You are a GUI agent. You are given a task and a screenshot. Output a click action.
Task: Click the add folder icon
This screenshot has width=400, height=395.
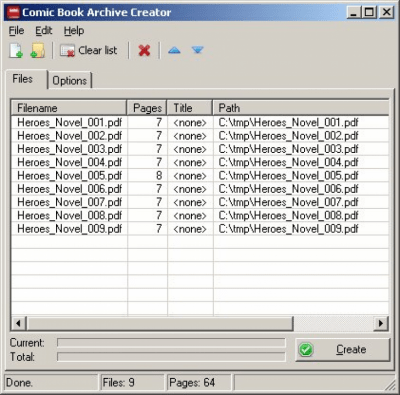coord(38,51)
